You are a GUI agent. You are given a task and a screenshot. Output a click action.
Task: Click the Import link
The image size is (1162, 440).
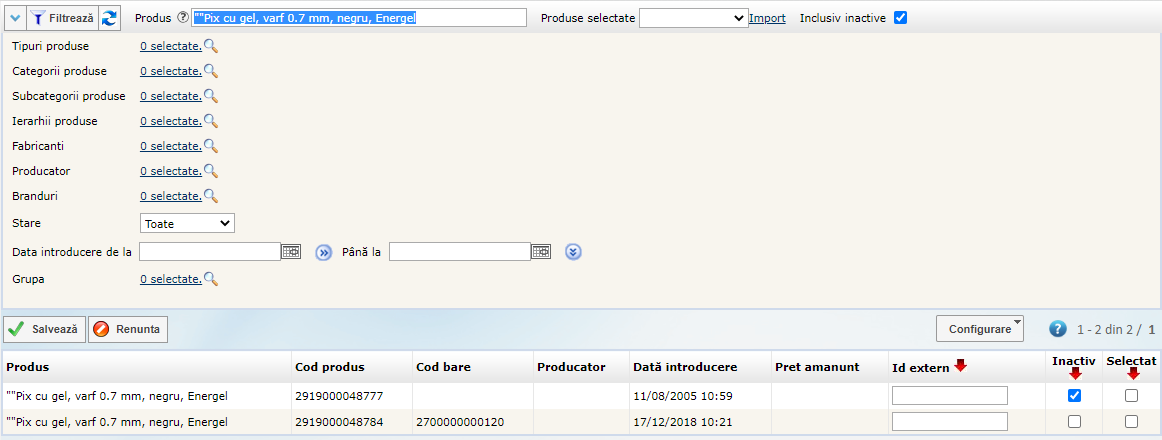(x=767, y=18)
